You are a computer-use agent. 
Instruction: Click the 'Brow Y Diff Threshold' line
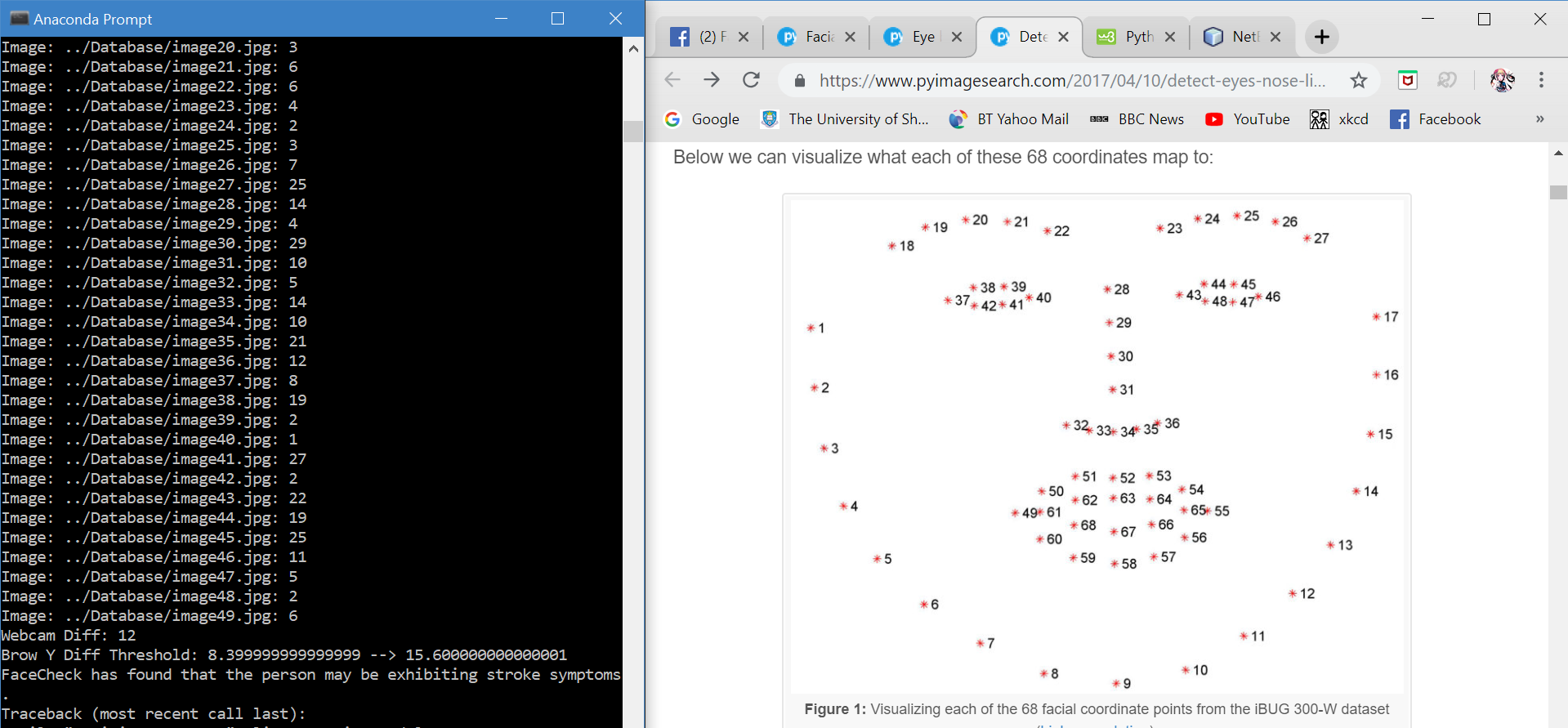[x=284, y=655]
